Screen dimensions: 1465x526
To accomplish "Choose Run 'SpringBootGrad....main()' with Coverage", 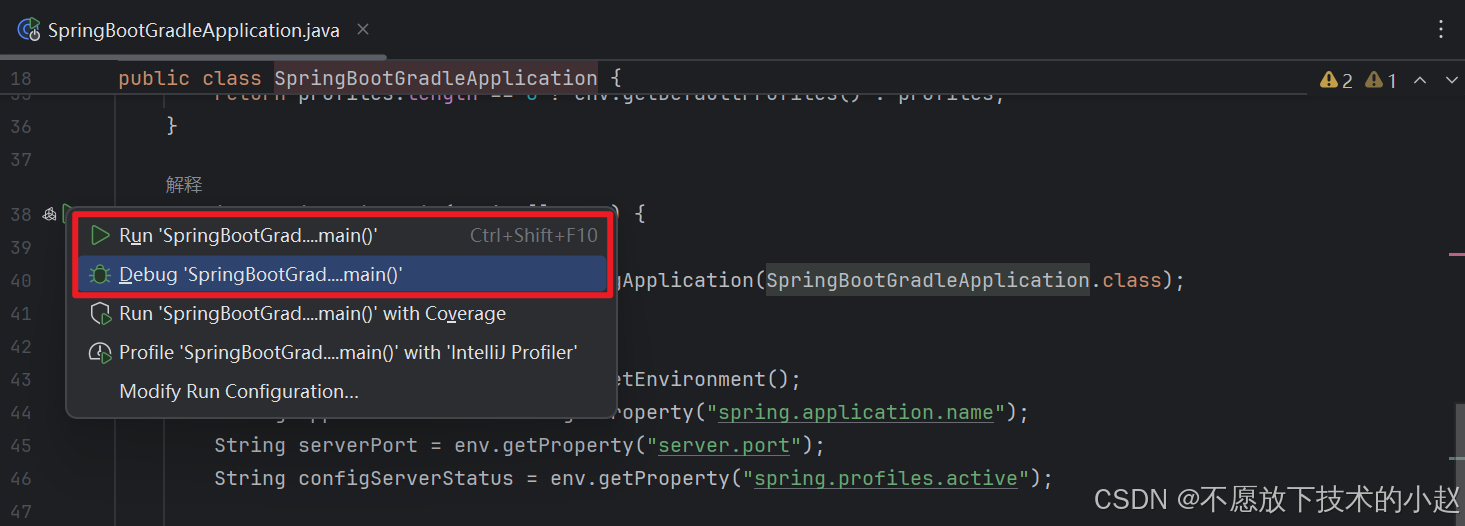I will pos(342,313).
